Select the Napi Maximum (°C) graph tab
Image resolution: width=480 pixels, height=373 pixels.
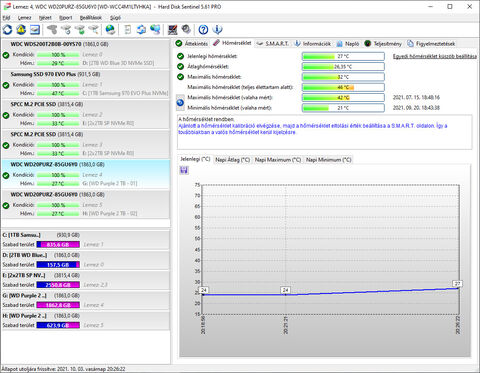coord(278,160)
